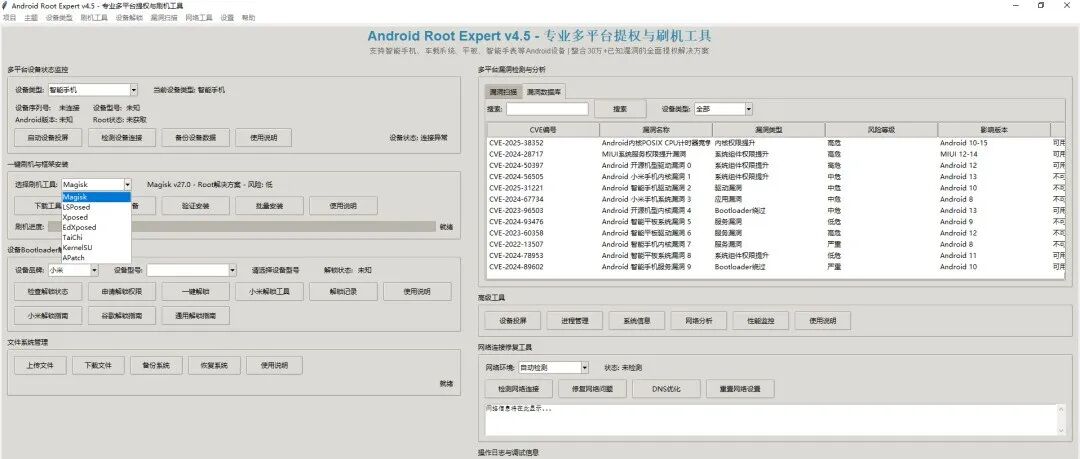The height and width of the screenshot is (459, 1080).
Task: Open the 网络分析 button
Action: coord(698,320)
